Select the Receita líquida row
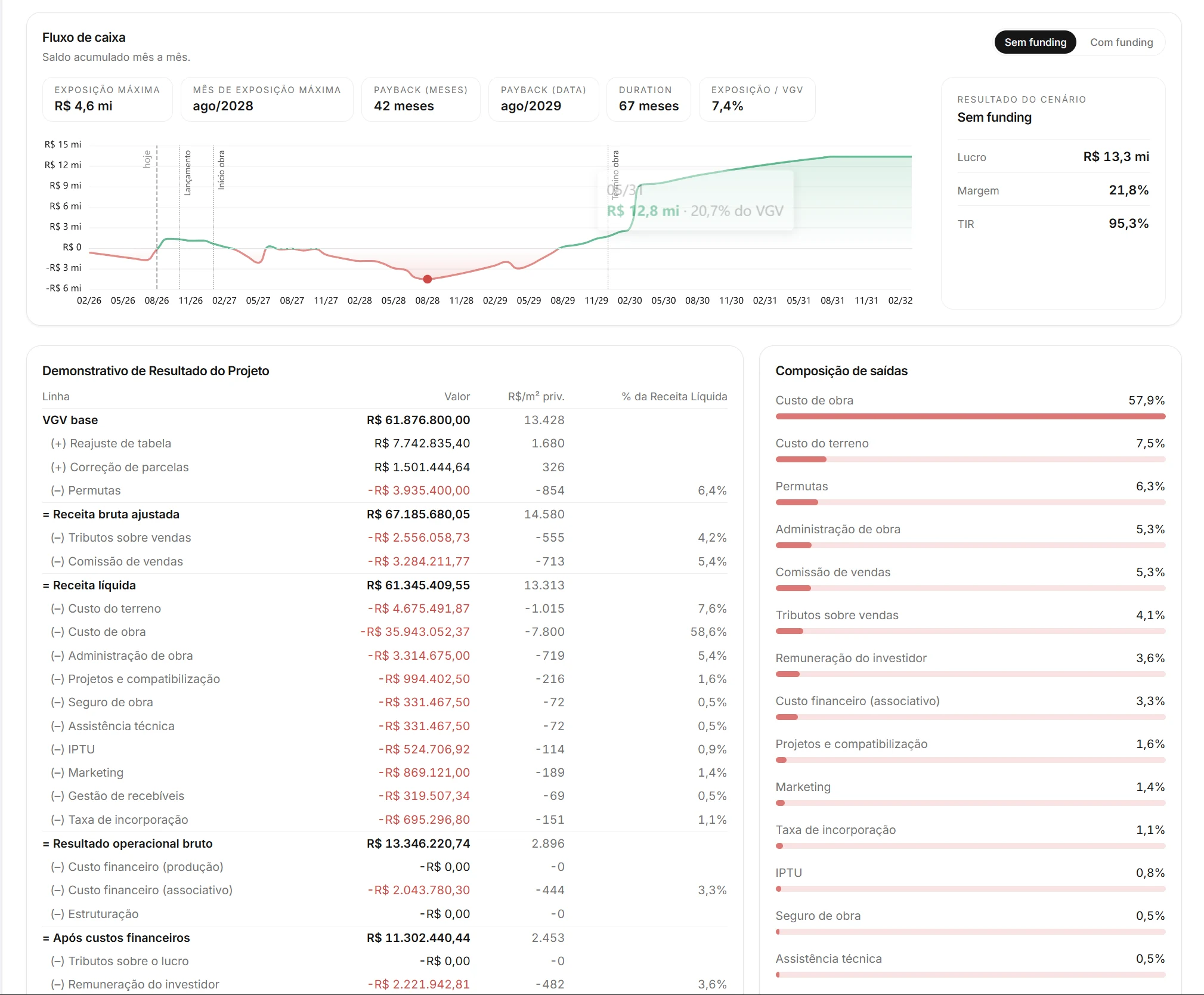The height and width of the screenshot is (995, 1204). pyautogui.click(x=385, y=585)
